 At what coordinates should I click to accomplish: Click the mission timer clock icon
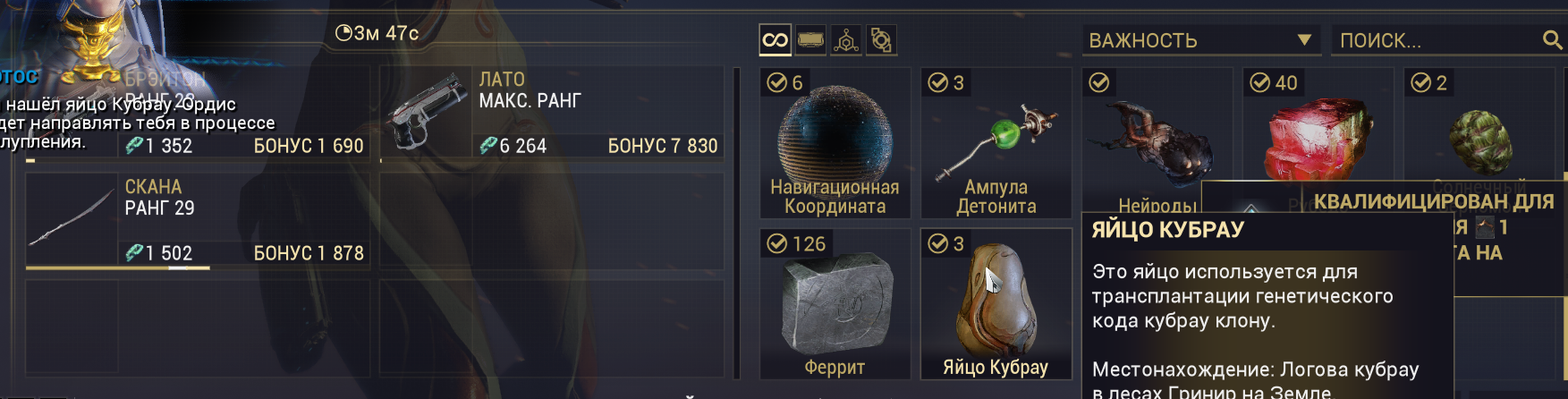click(343, 33)
